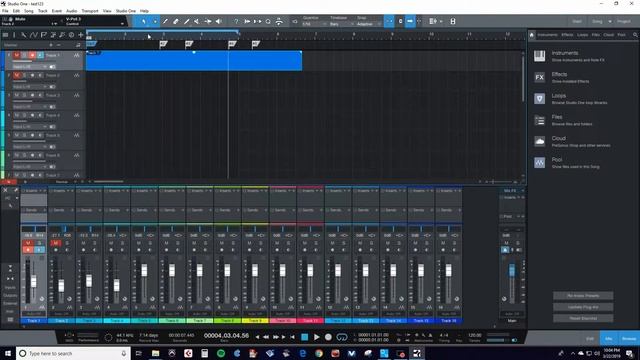Image resolution: width=640 pixels, height=360 pixels.
Task: Open the Song page dropdown arrow
Action: click(610, 21)
